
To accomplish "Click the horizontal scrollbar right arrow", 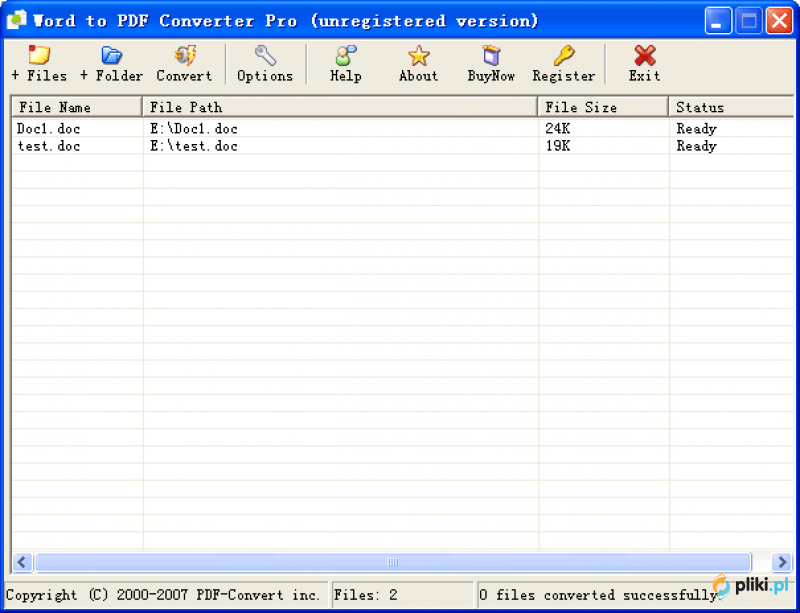I will click(x=782, y=562).
